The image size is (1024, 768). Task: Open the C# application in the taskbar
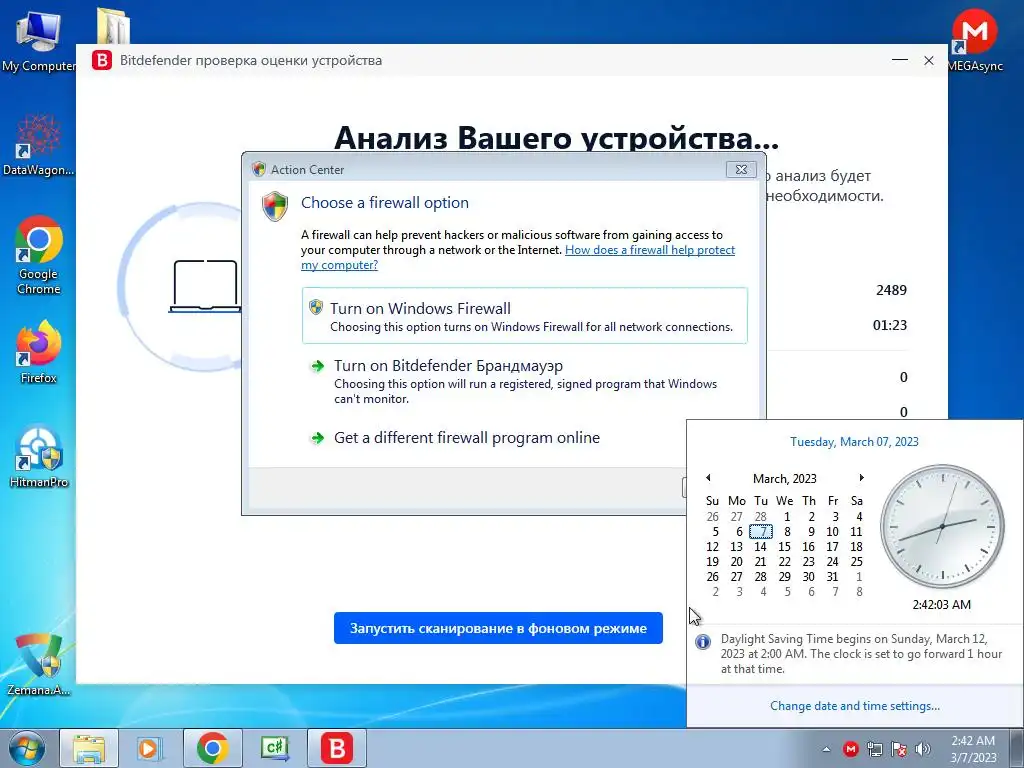(x=274, y=748)
